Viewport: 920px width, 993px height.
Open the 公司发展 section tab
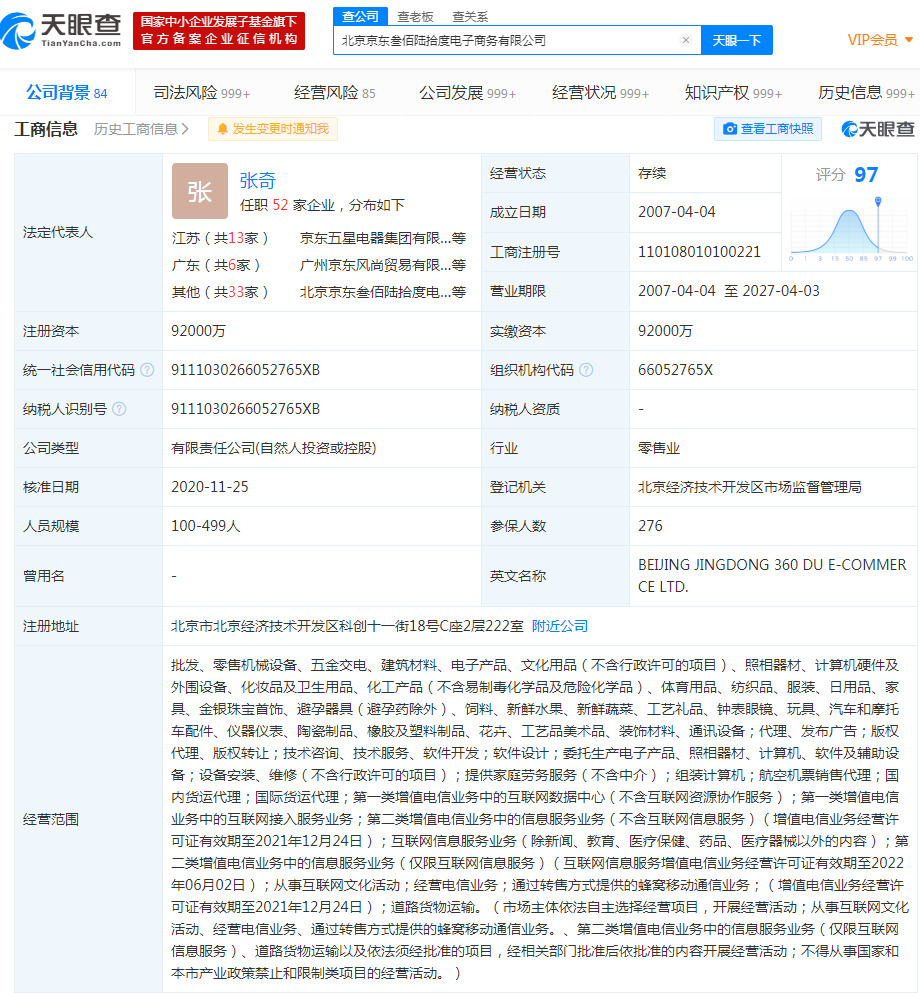click(x=467, y=93)
